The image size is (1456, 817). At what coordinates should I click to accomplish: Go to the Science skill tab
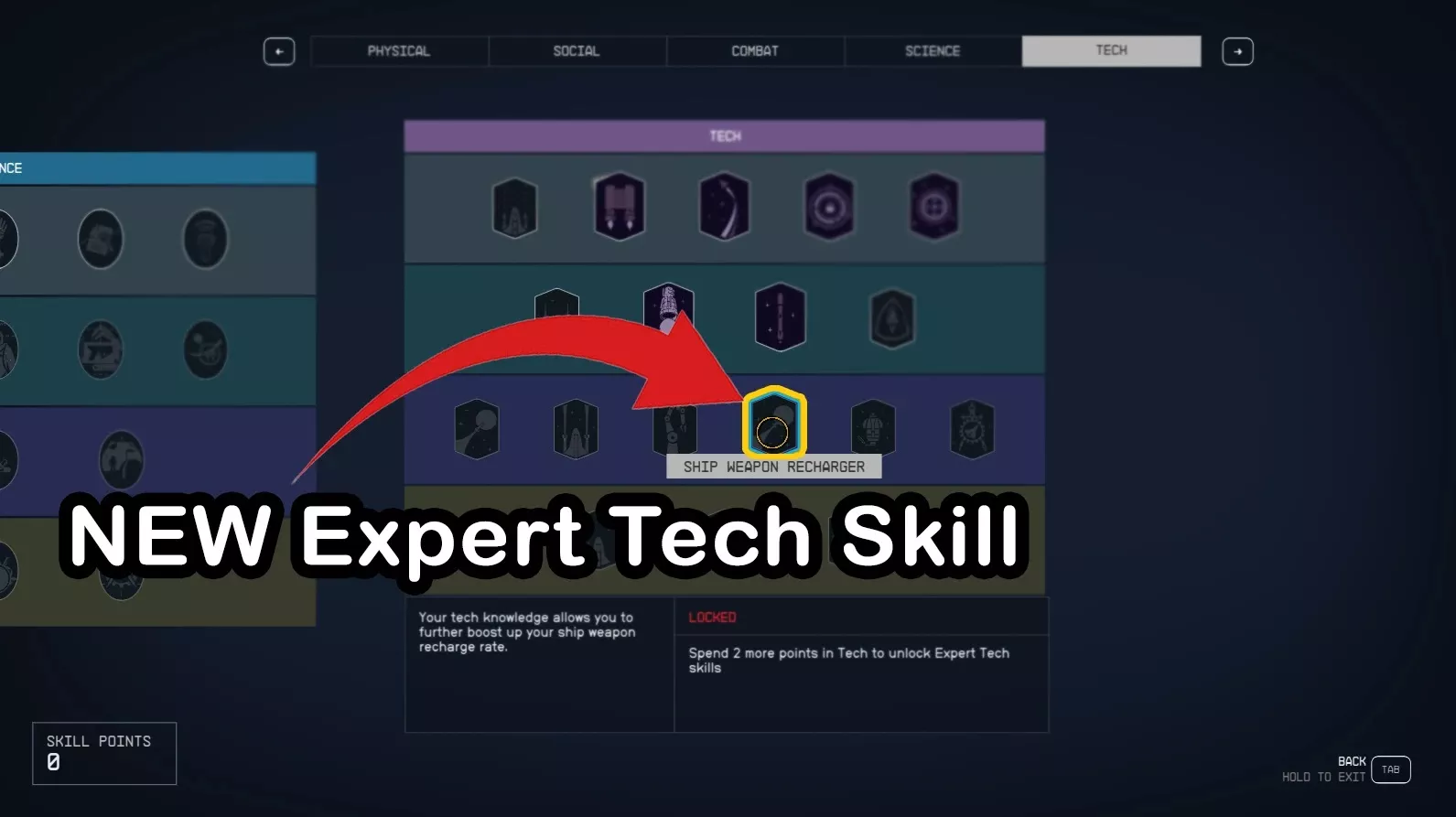933,51
